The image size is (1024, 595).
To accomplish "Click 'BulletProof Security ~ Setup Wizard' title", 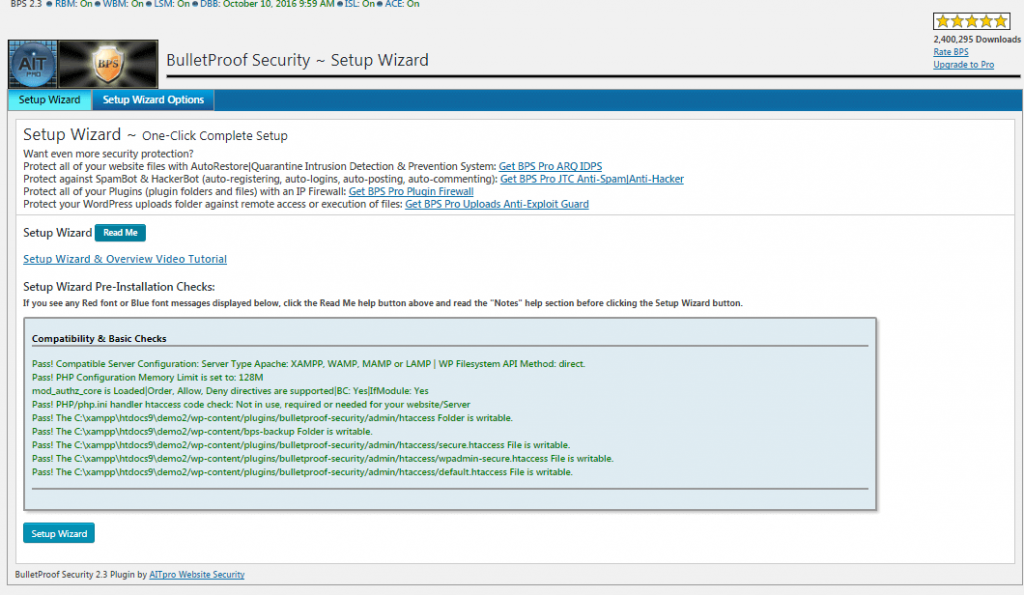I will pyautogui.click(x=297, y=60).
